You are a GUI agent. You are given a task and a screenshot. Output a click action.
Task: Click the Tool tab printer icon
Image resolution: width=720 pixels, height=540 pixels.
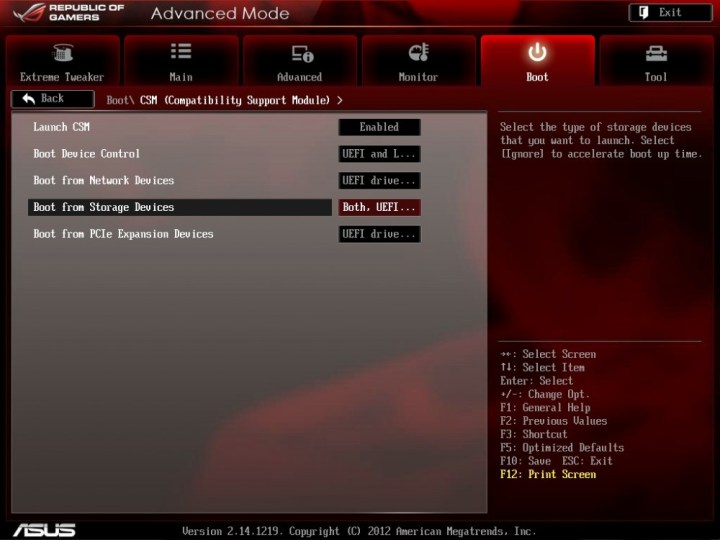pos(656,53)
